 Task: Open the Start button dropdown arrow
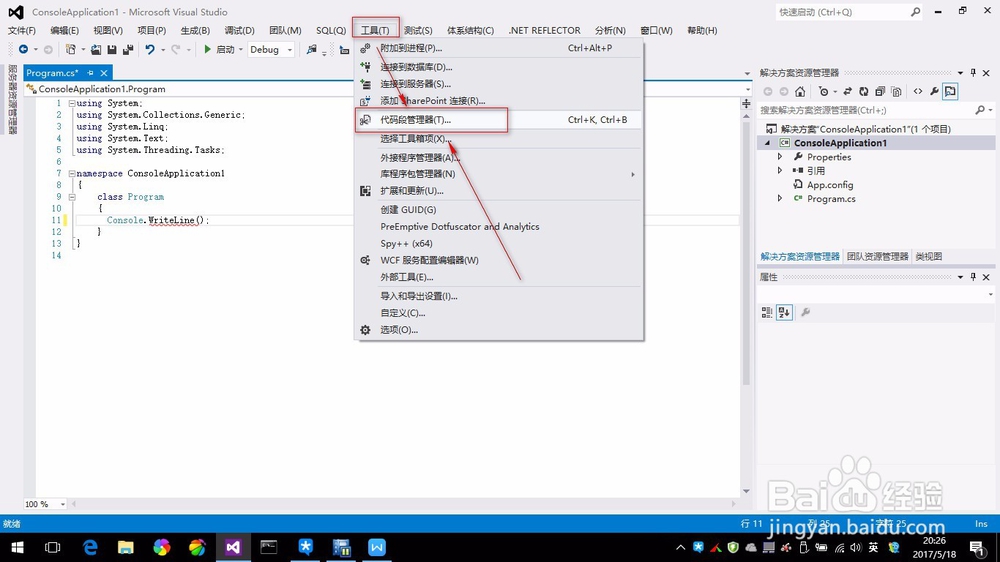pyautogui.click(x=241, y=50)
